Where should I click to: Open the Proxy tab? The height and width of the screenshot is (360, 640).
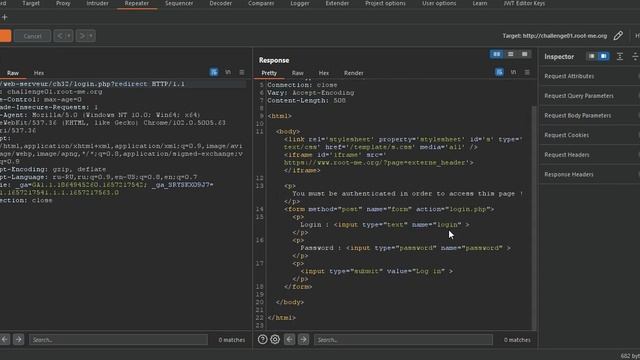coord(63,3)
